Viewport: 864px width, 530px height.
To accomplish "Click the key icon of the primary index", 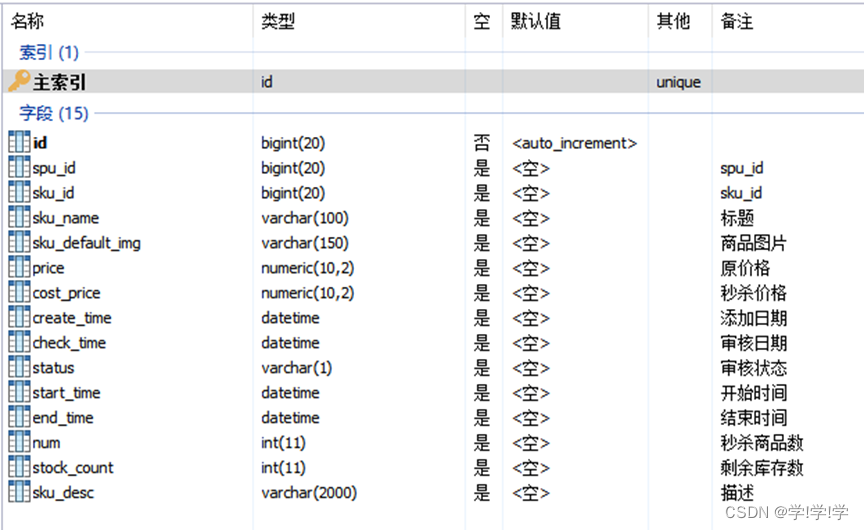I will pos(19,81).
